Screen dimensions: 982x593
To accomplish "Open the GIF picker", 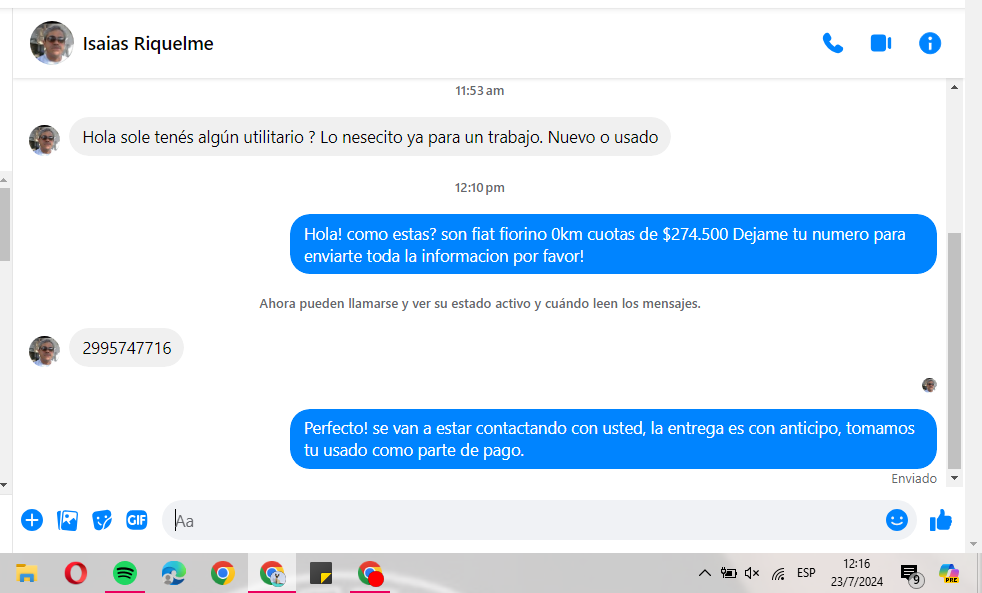I will click(x=137, y=520).
